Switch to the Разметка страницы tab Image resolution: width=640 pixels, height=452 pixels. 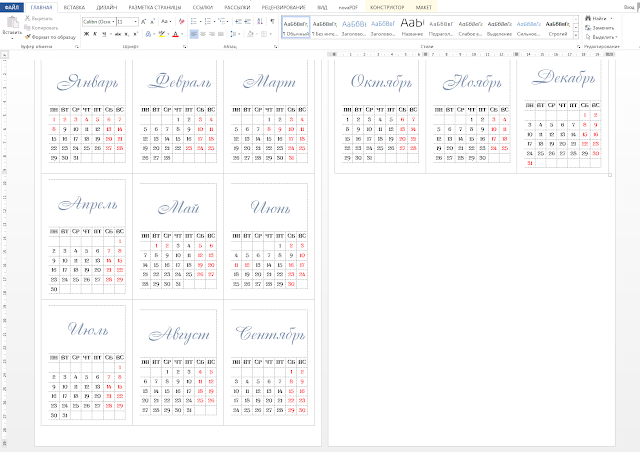pyautogui.click(x=155, y=7)
